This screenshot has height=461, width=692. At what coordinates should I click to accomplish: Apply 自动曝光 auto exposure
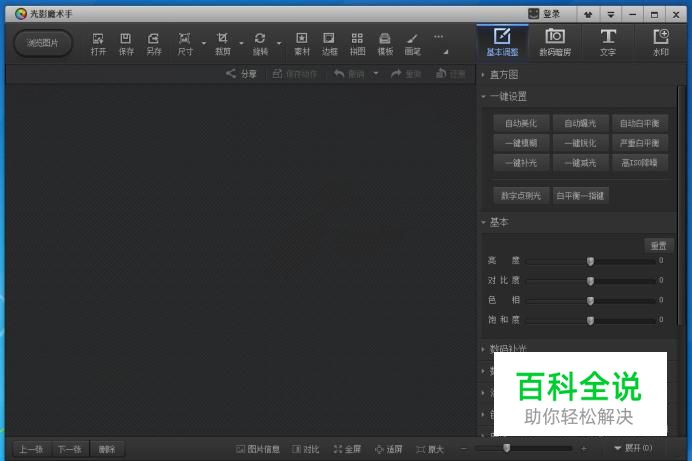click(580, 123)
